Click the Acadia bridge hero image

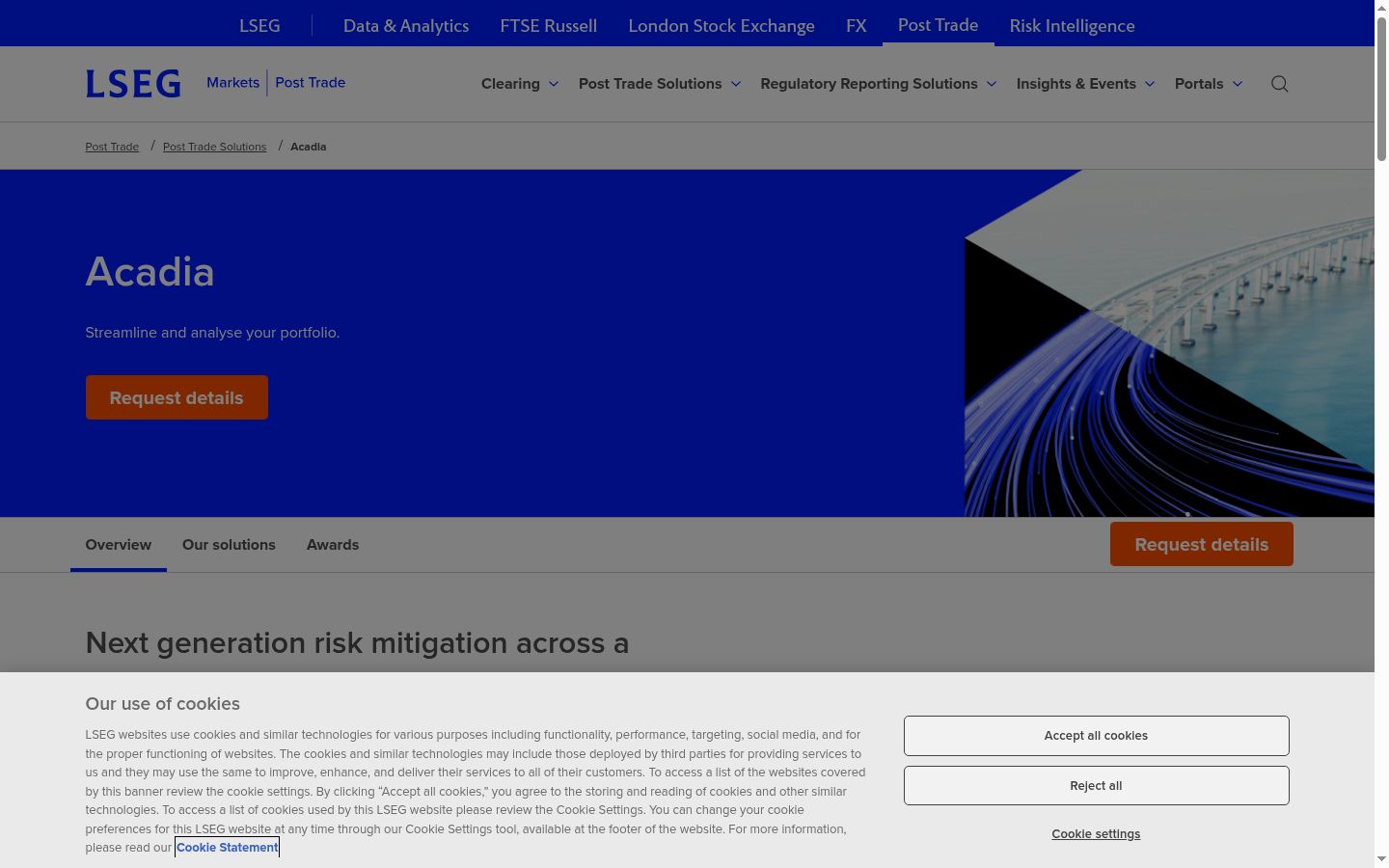click(x=1169, y=343)
